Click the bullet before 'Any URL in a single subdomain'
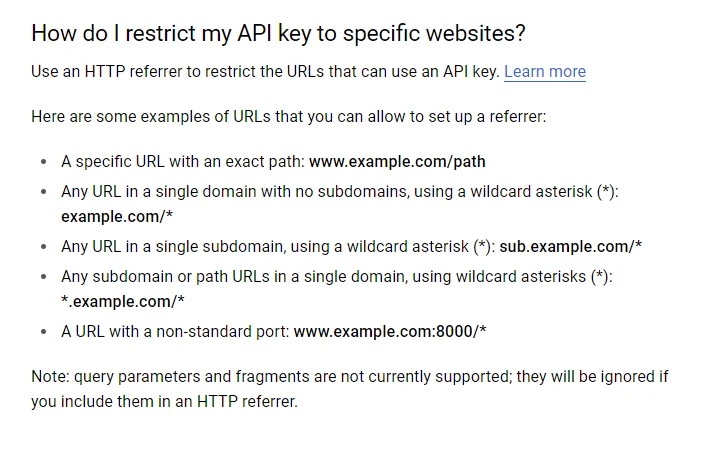This screenshot has height=468, width=707. coord(43,247)
